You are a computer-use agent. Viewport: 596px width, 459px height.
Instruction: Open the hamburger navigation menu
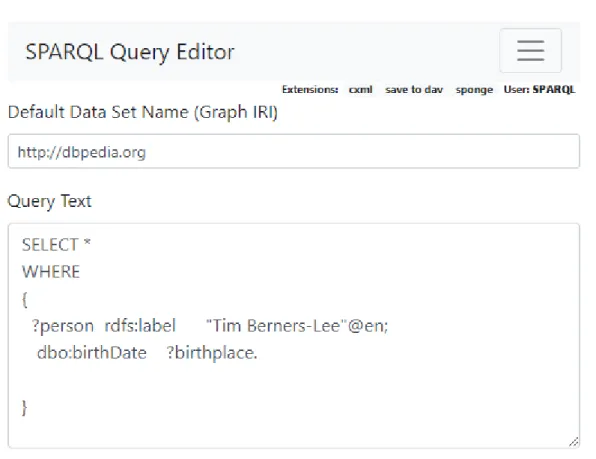point(530,50)
